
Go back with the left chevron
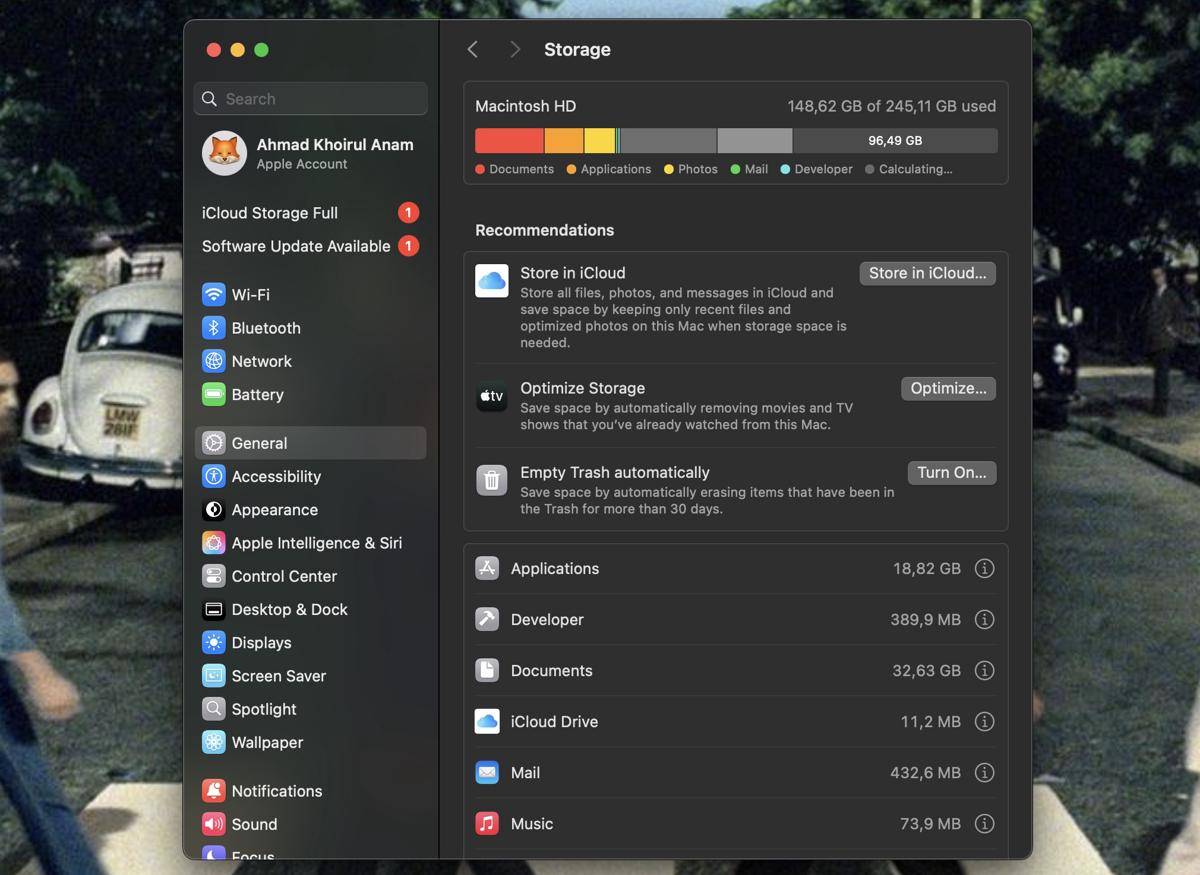tap(473, 49)
